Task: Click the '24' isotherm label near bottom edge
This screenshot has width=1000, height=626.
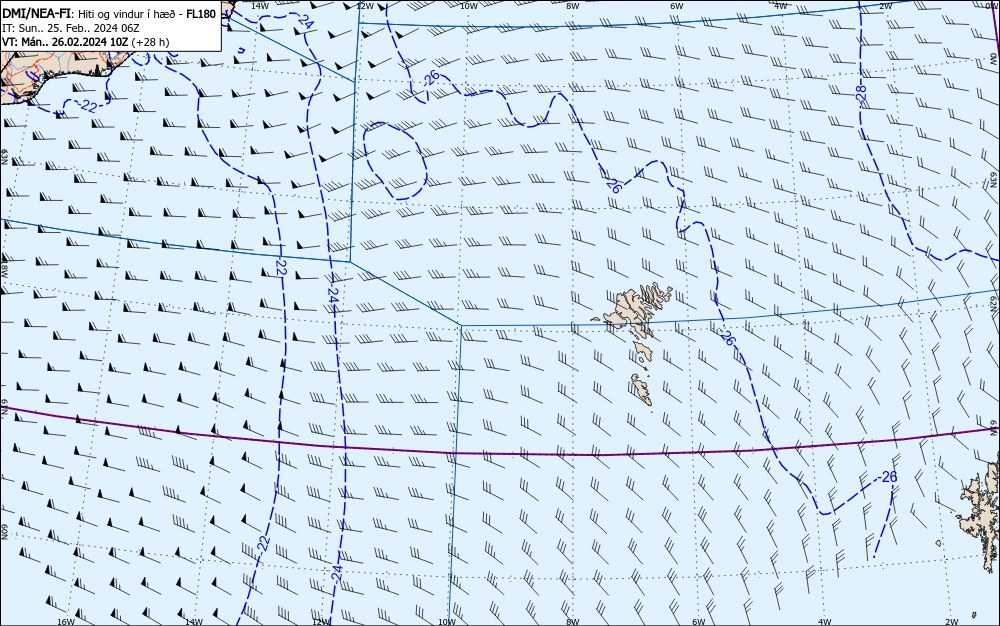Action: 337,572
